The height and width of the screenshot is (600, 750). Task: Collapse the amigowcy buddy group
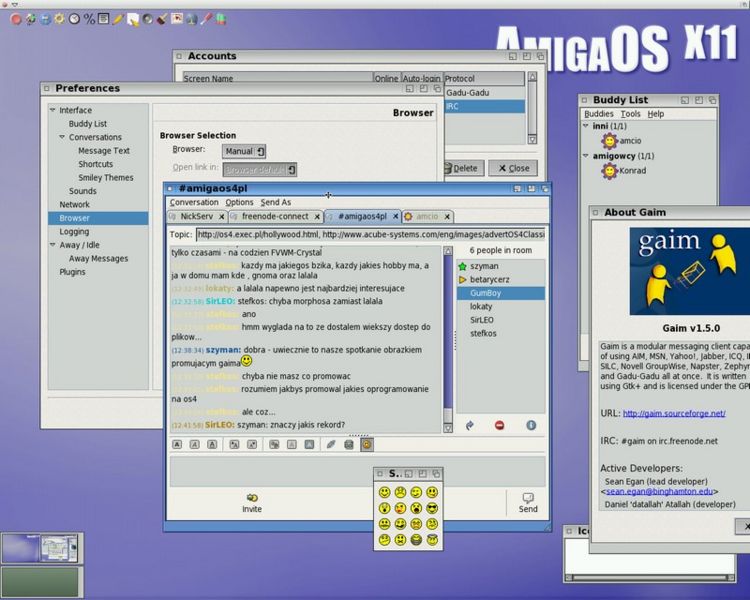pos(586,156)
